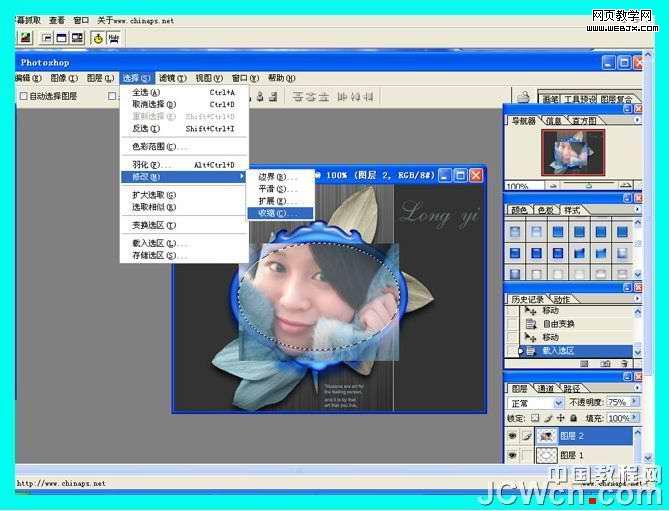Open the 滤镜 menu
669x511 pixels.
coord(173,78)
